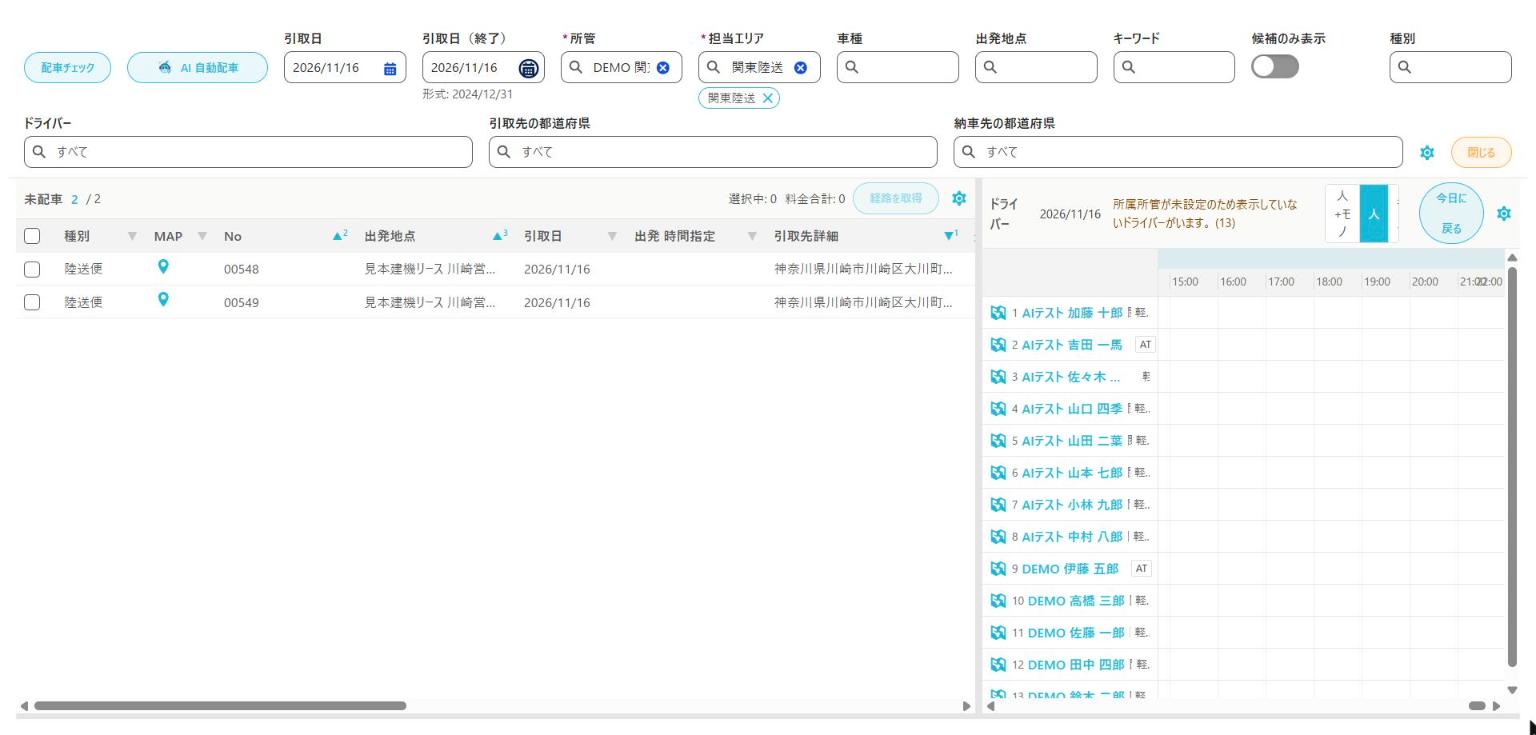Open the 引取先の都道府県 dropdown
The image size is (1536, 735).
click(x=713, y=152)
